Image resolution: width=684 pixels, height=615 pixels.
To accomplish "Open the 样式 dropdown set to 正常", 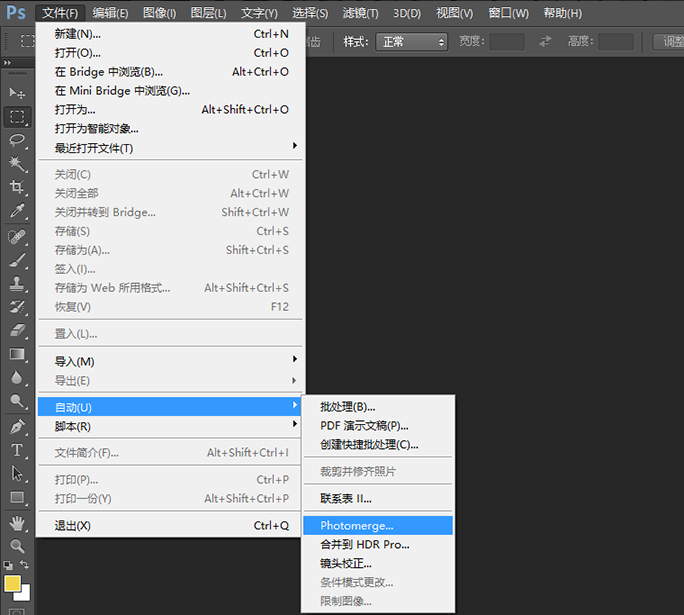I will [x=411, y=42].
